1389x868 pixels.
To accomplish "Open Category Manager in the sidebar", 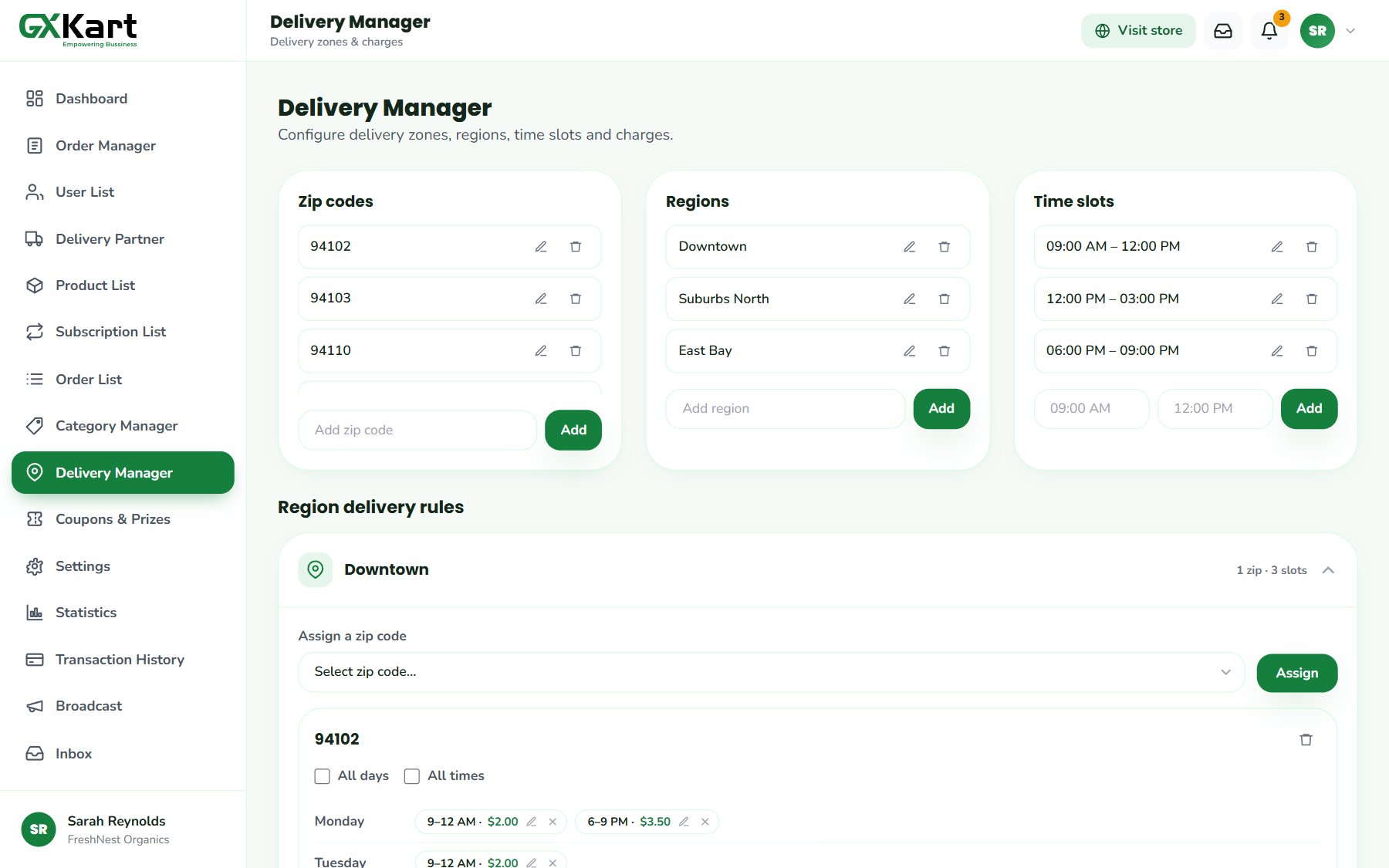I will tap(123, 426).
